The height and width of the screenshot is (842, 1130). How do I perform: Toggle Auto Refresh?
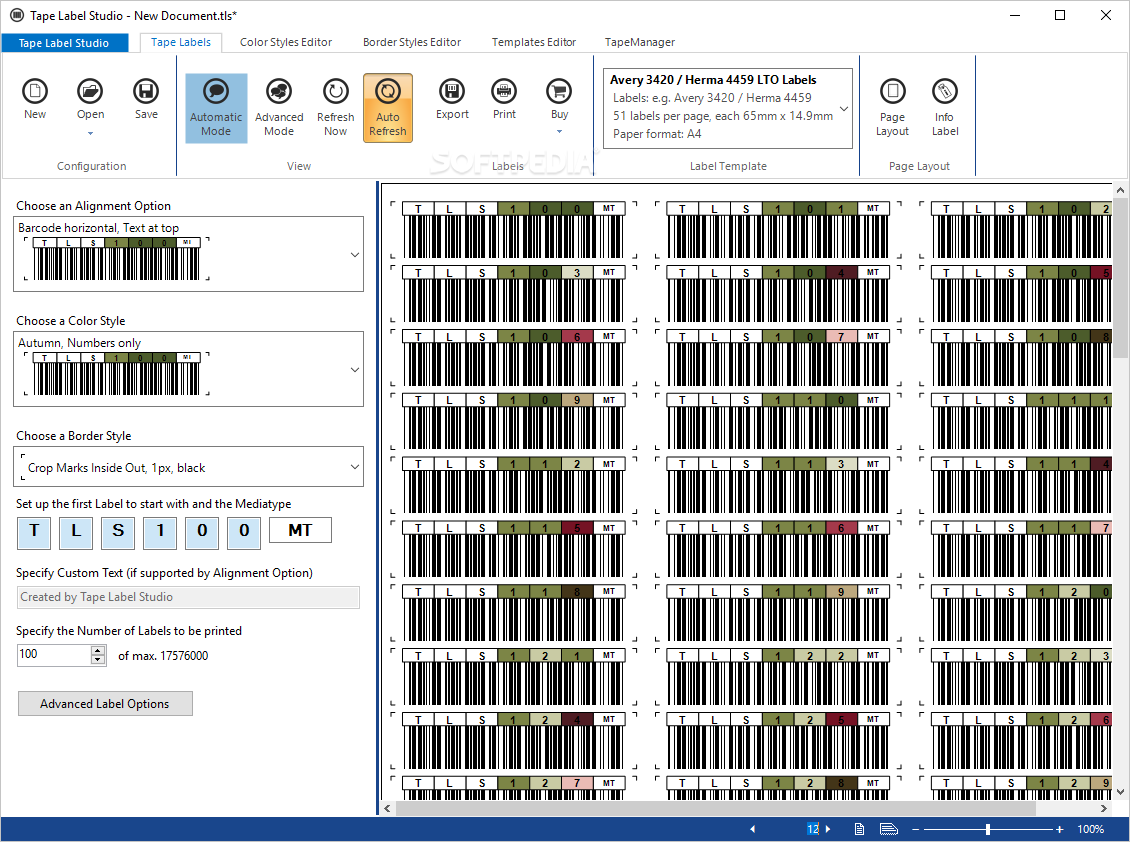[388, 108]
